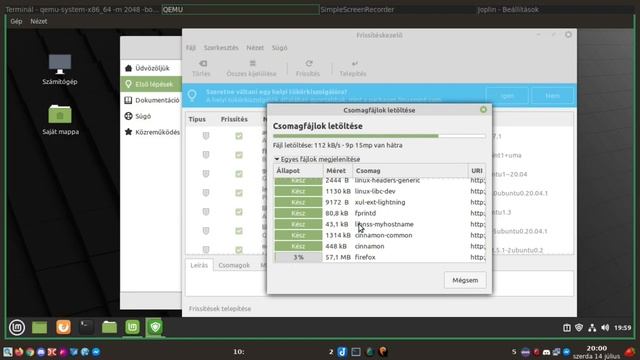Click firefox 3% progress cell
Viewport: 640px width, 360px height.
coord(298,258)
